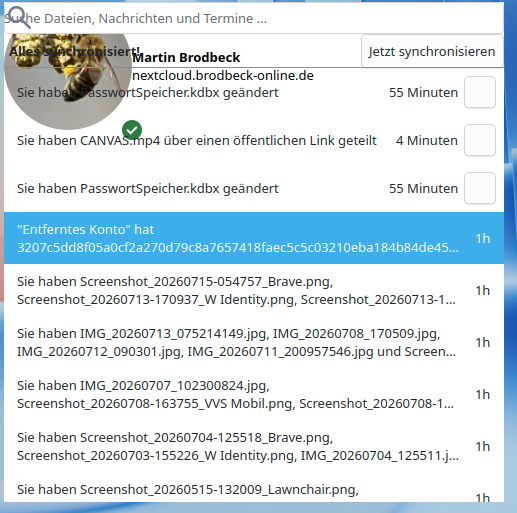The width and height of the screenshot is (517, 513).
Task: Open the IMG_20260713_075214149.jpg activity entry
Action: (x=254, y=342)
